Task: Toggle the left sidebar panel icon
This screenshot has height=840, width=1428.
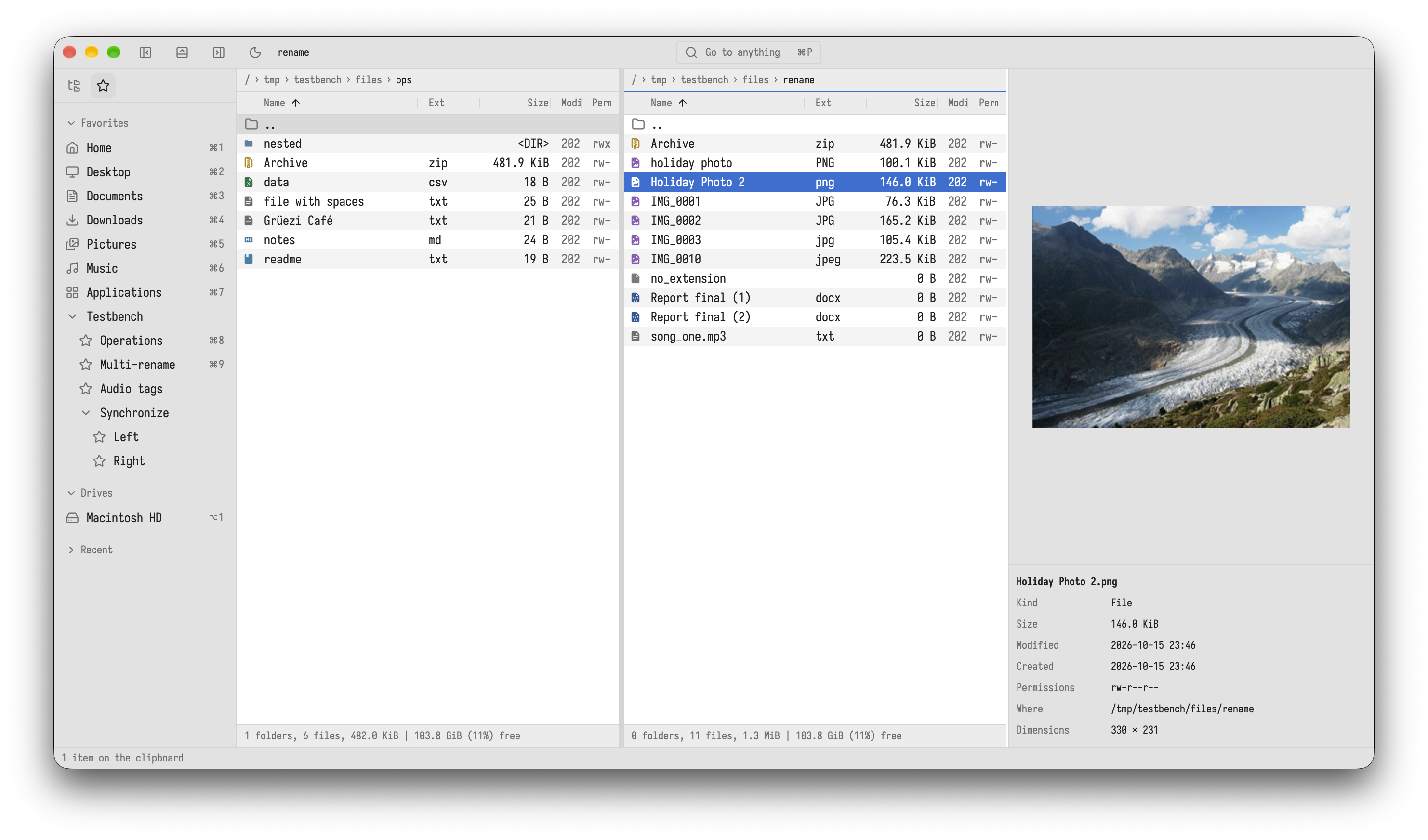Action: point(145,52)
